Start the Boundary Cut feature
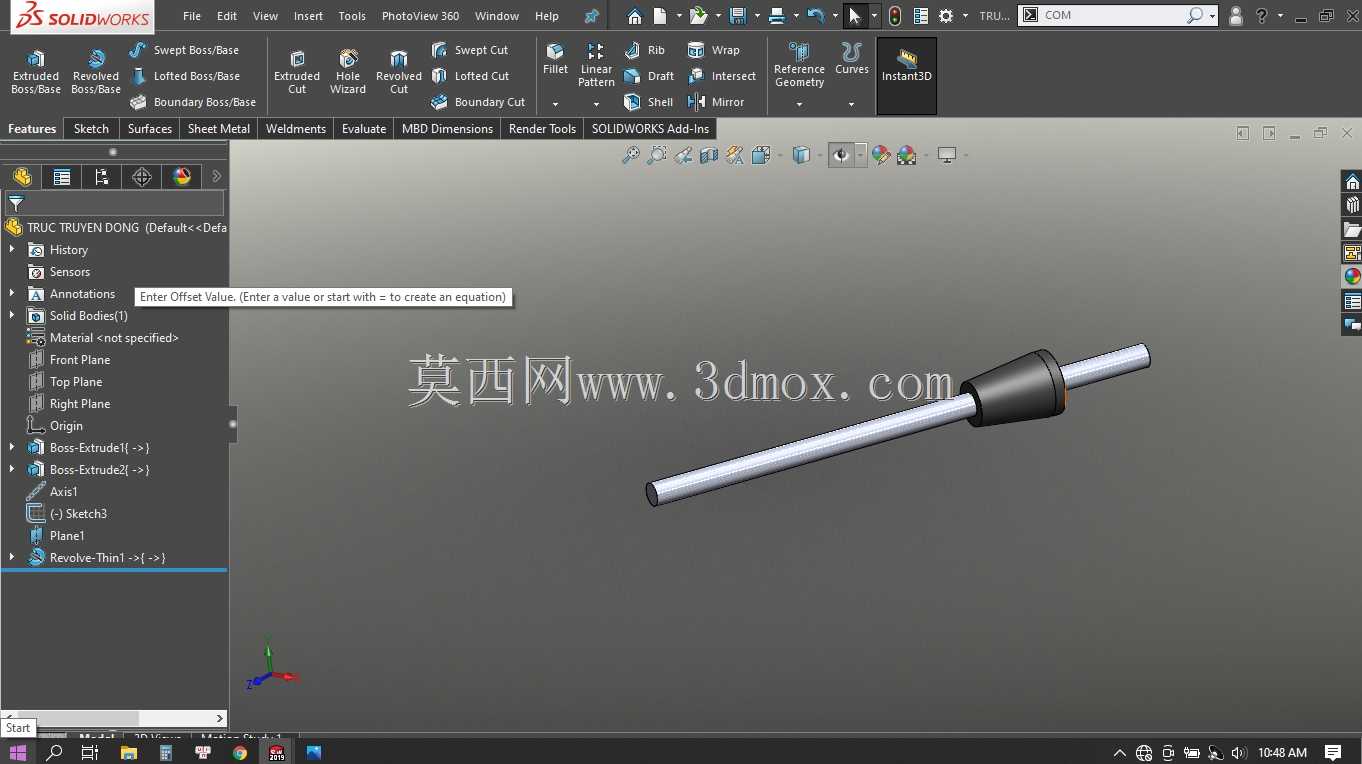 478,102
